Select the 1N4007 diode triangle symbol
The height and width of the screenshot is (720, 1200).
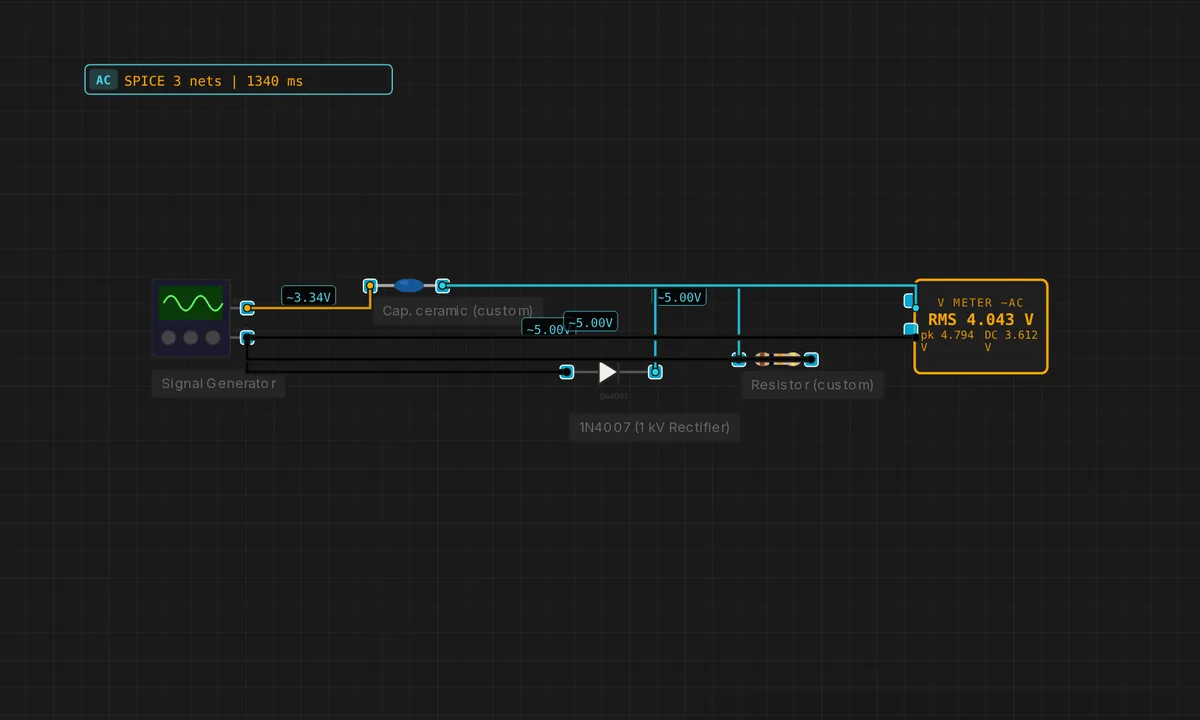[x=607, y=372]
